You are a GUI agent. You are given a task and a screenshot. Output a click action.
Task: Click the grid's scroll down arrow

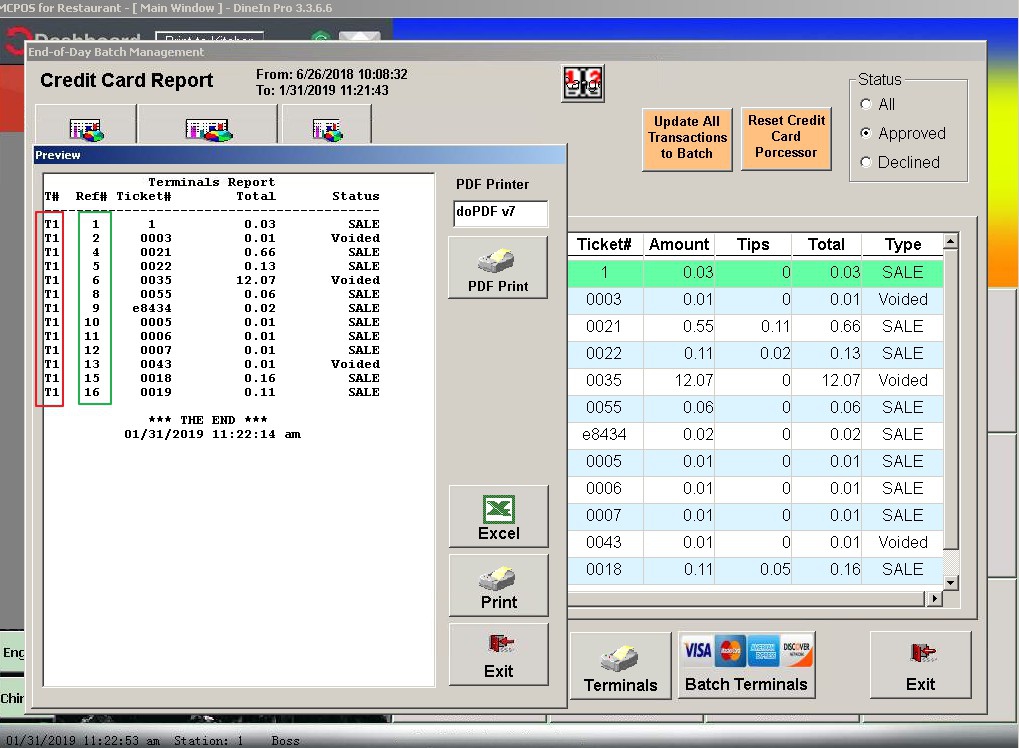[x=950, y=582]
